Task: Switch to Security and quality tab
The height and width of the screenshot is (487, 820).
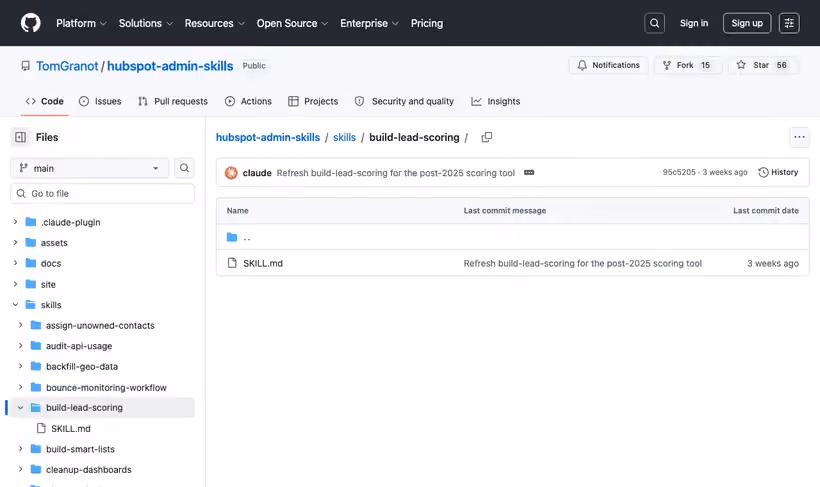Action: [x=404, y=101]
